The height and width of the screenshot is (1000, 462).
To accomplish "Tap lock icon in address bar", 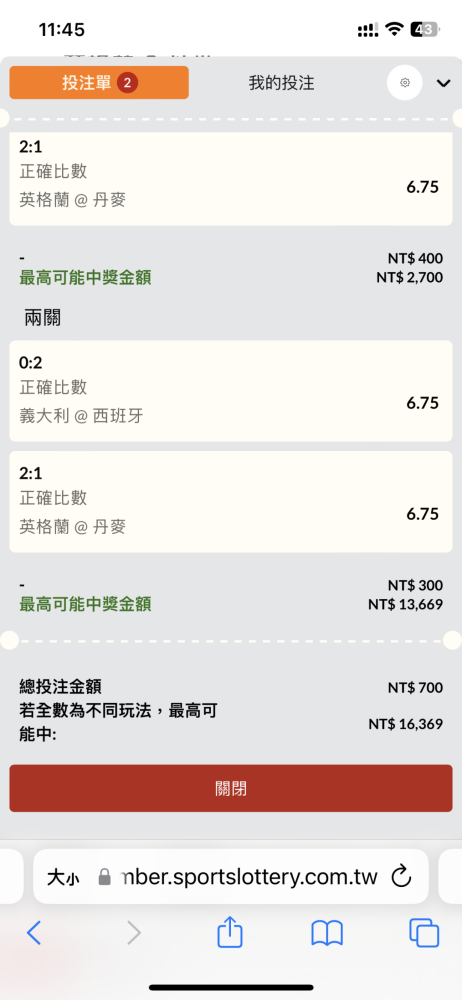I will [105, 878].
